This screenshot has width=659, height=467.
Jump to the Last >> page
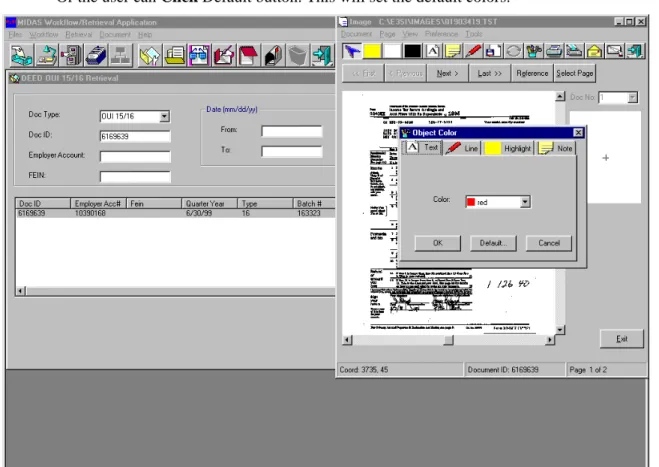(490, 73)
